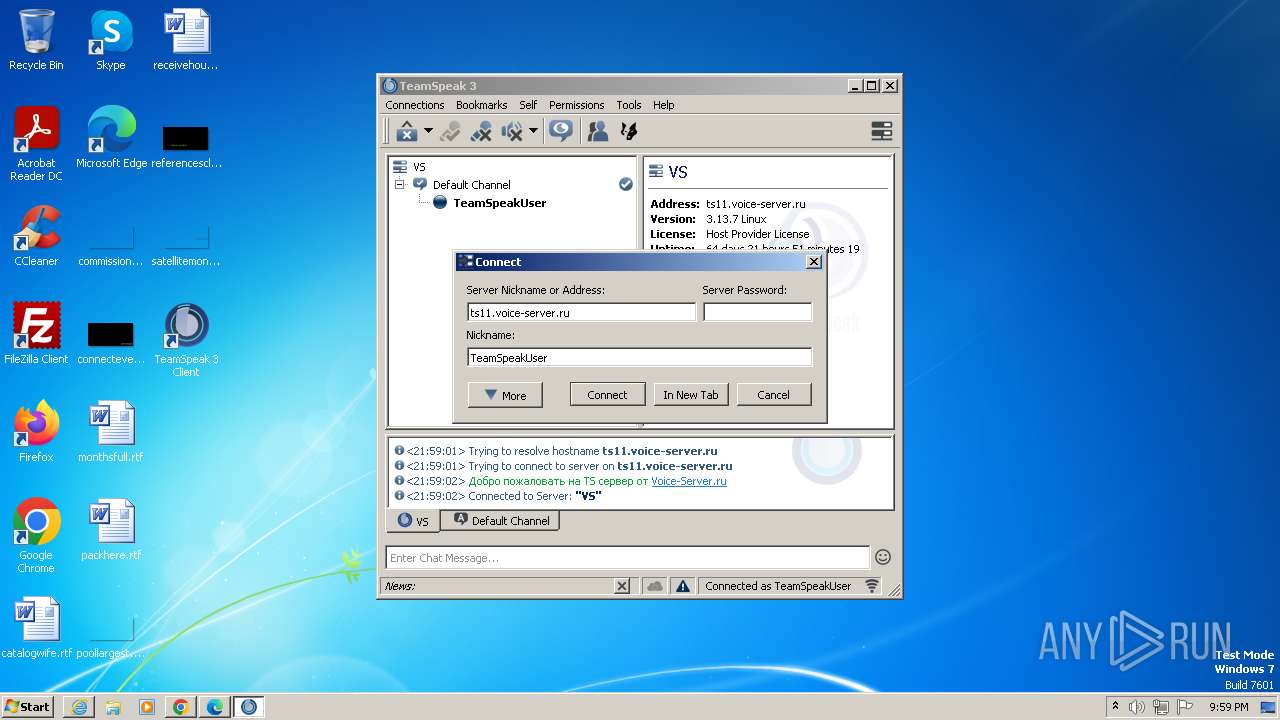Click the Nickname field in Connect dialog
This screenshot has height=720, width=1280.
point(639,357)
